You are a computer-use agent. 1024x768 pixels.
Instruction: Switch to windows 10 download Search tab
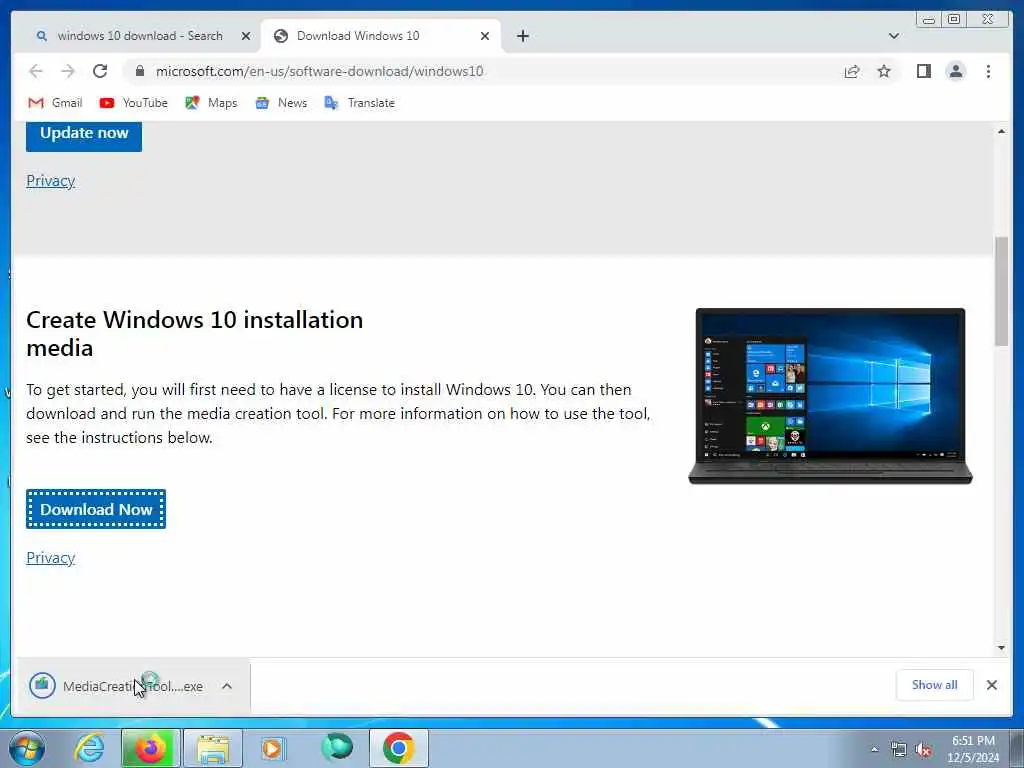[138, 36]
